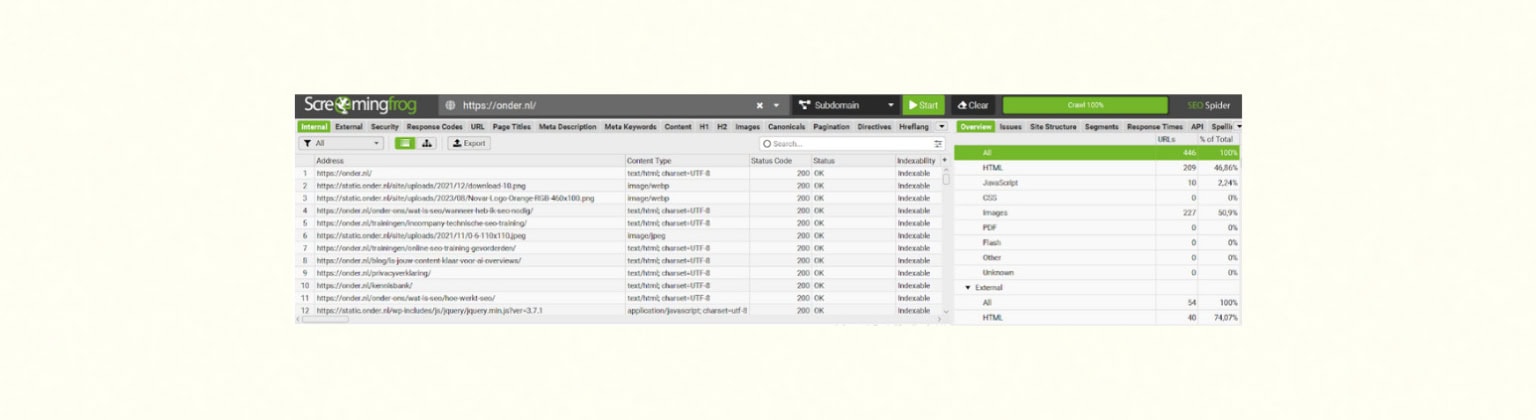The image size is (1536, 420).
Task: Sort by the Indexability column header
Action: 917,160
